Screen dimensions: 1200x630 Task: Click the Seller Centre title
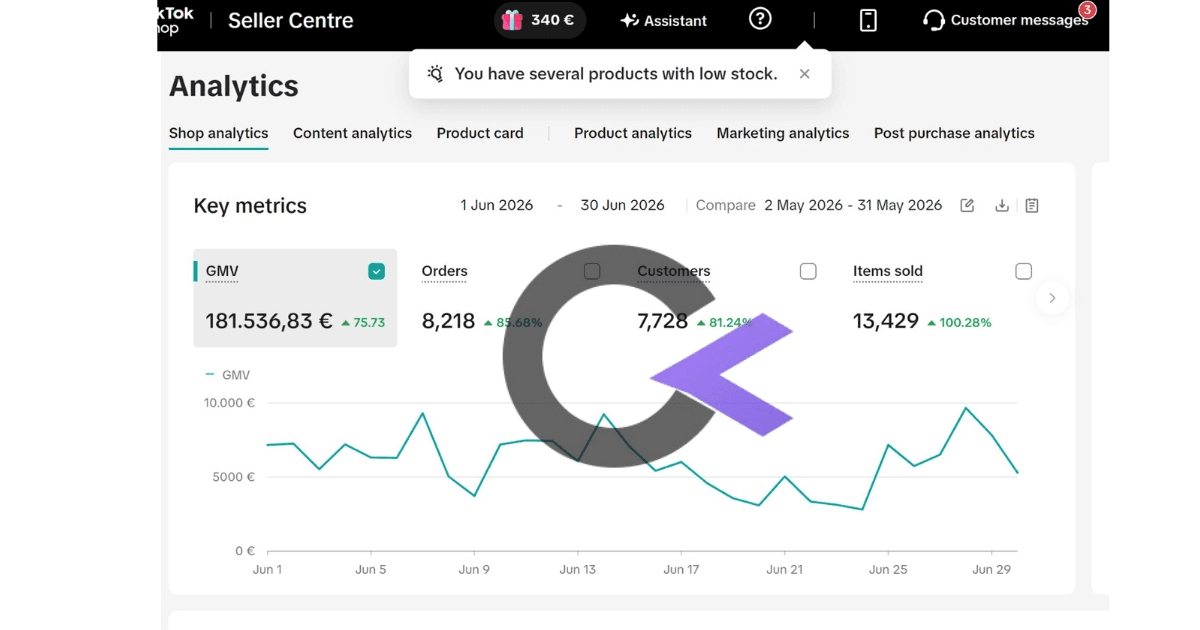[291, 20]
